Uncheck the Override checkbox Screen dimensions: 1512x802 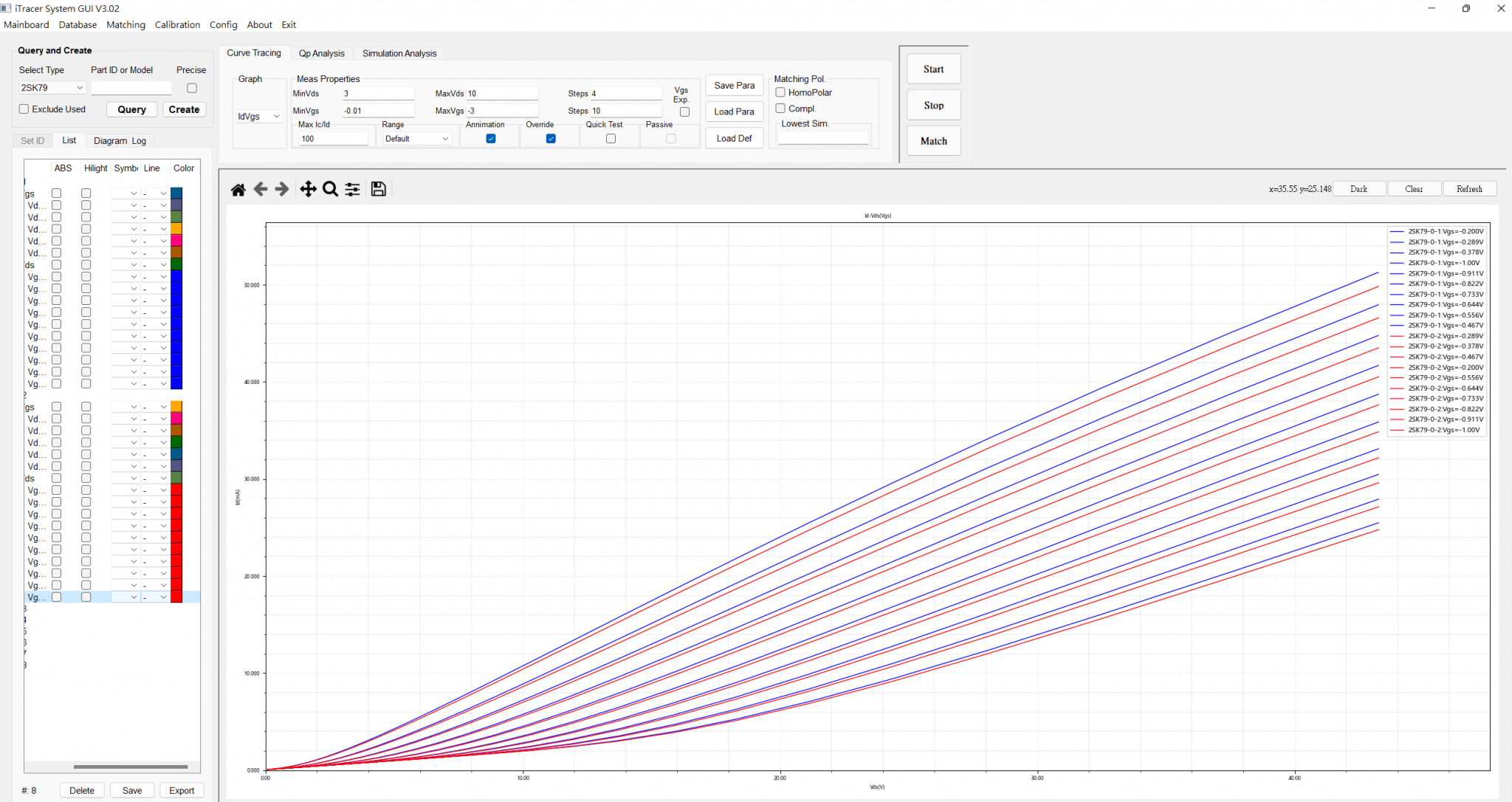[x=551, y=139]
